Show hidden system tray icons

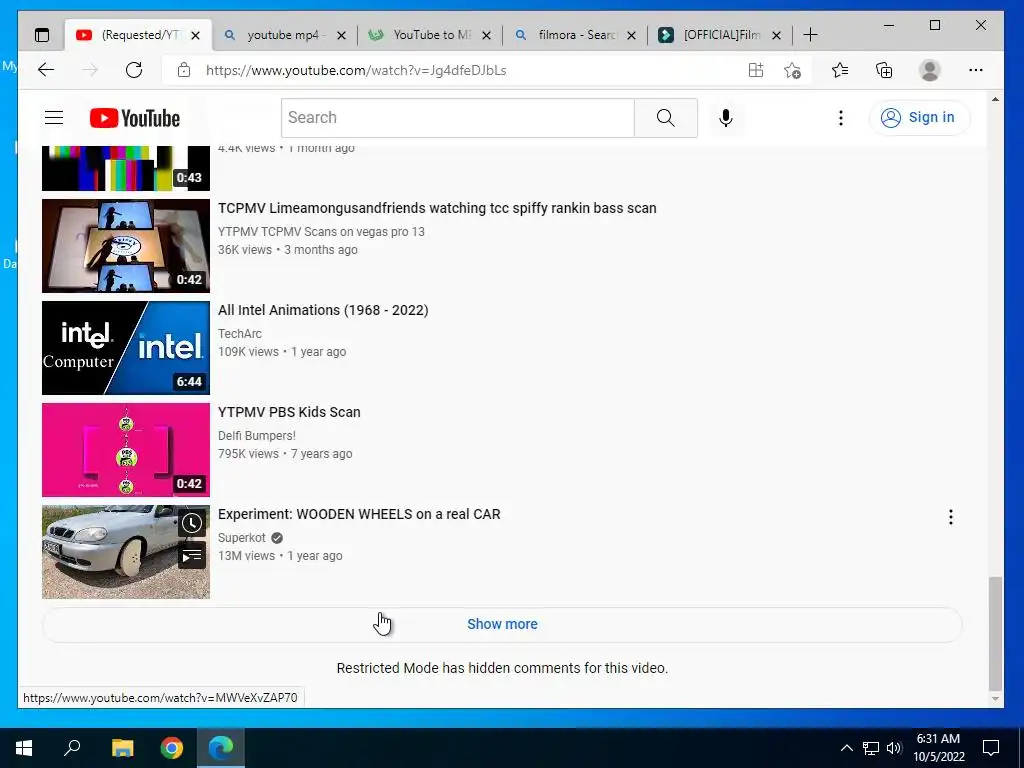[846, 748]
